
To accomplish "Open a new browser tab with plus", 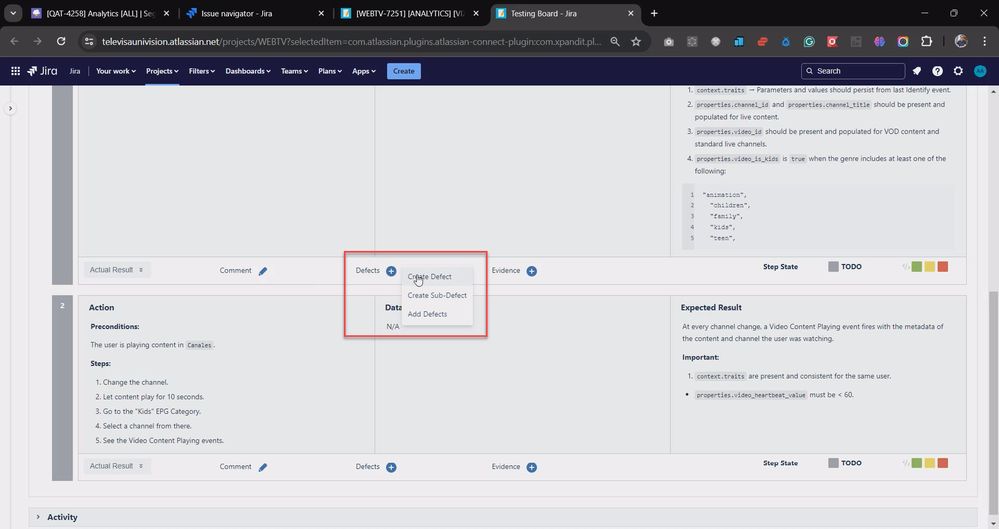I will (654, 13).
